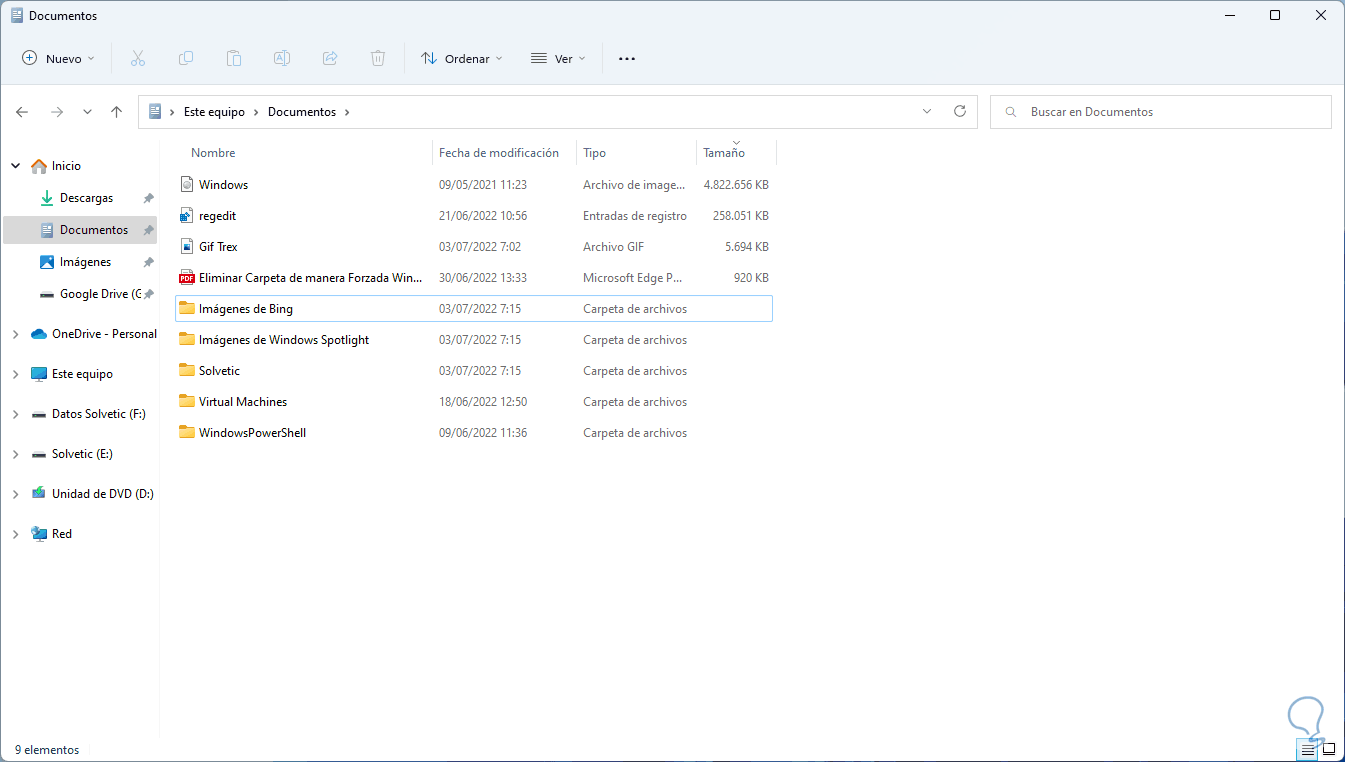Viewport: 1345px width, 762px height.
Task: Click the Rename icon in toolbar
Action: pos(282,59)
